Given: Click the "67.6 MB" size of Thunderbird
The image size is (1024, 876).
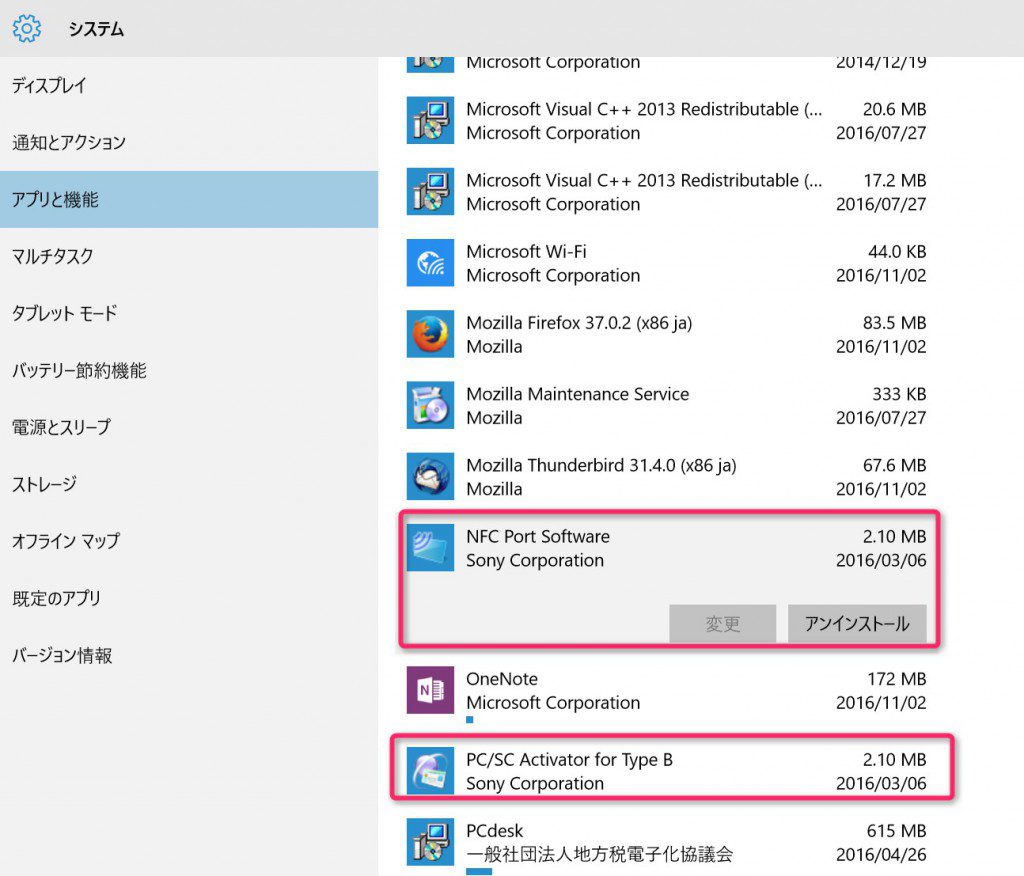Looking at the screenshot, I should click(894, 465).
